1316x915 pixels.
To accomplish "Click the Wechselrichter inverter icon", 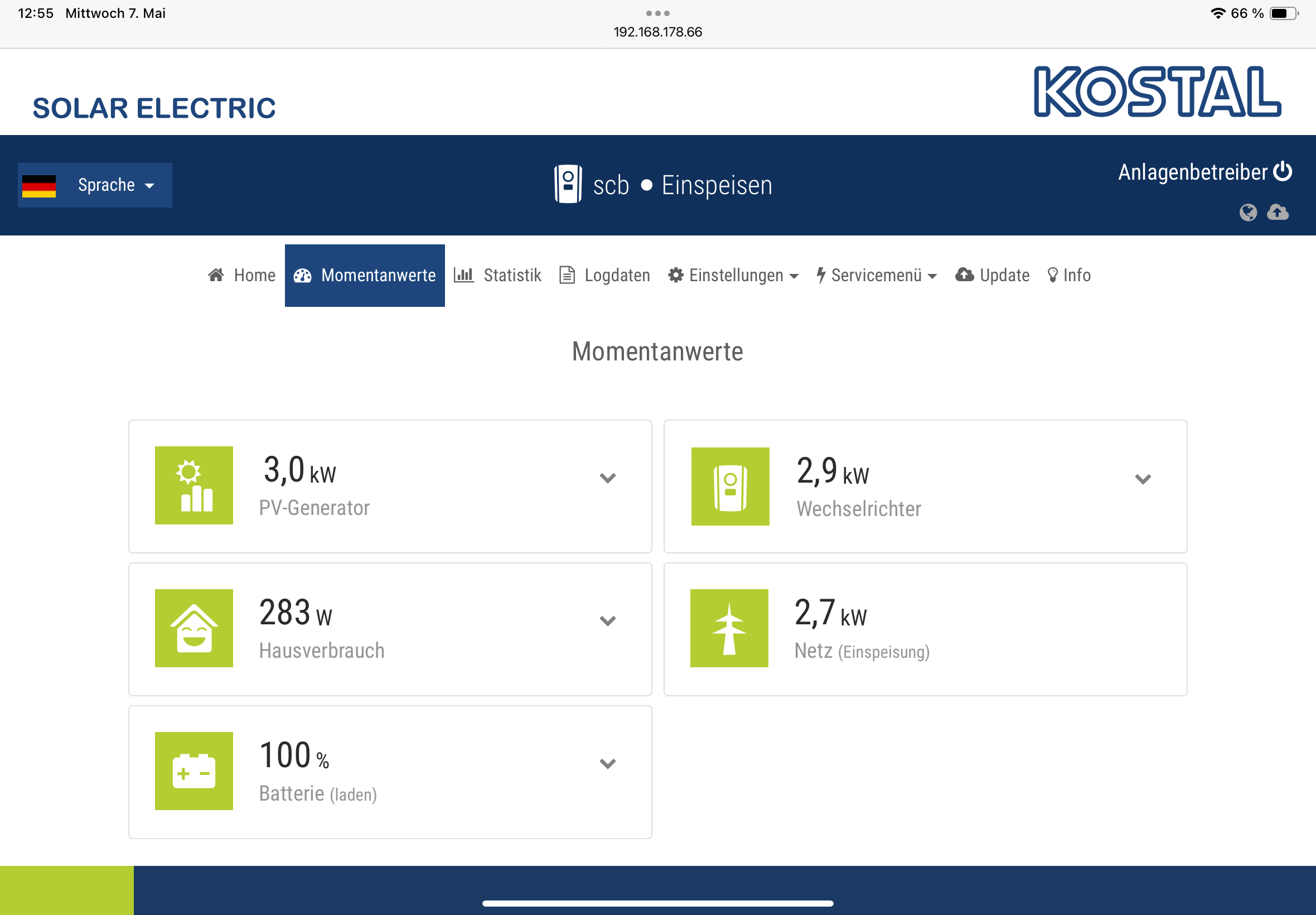I will 730,486.
